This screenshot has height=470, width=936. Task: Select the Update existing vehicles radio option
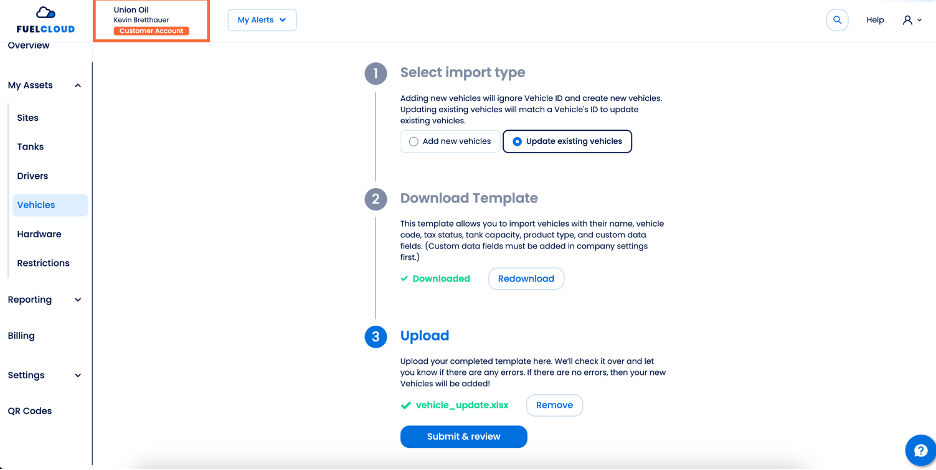(567, 142)
